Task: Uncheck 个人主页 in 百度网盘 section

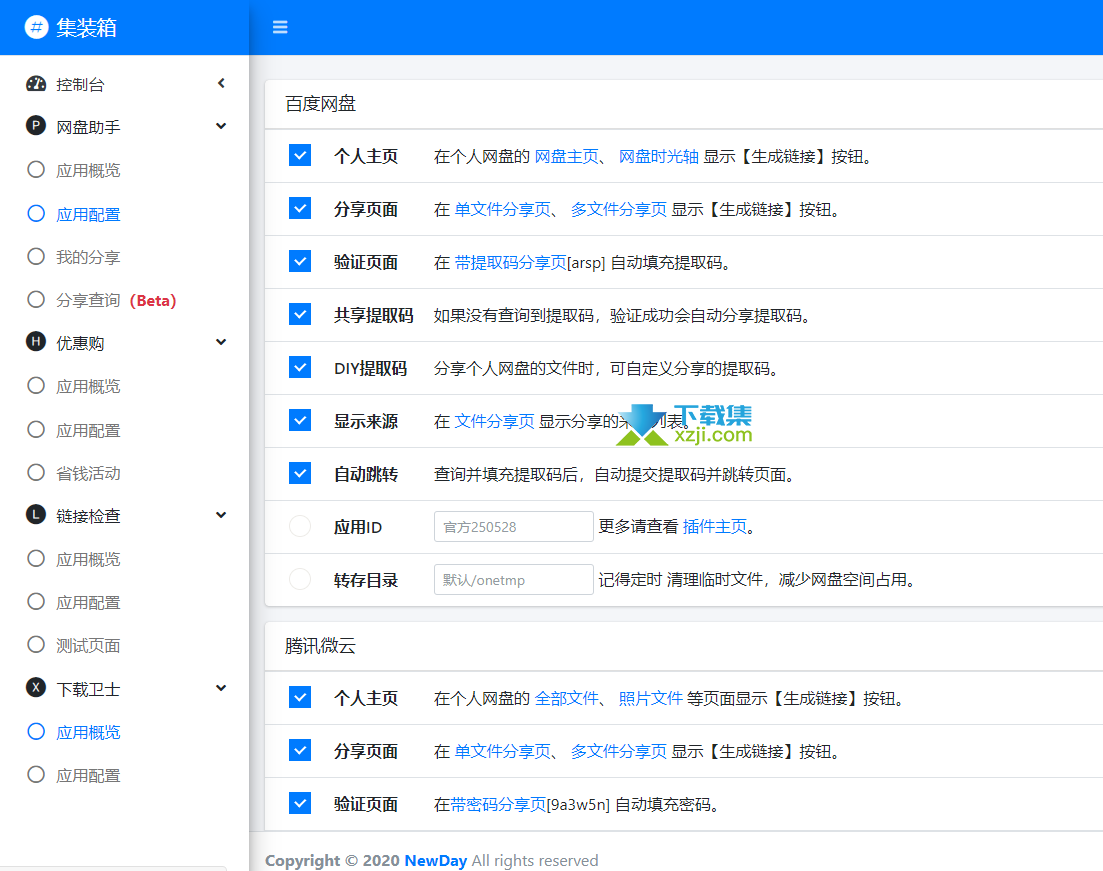Action: pos(300,155)
